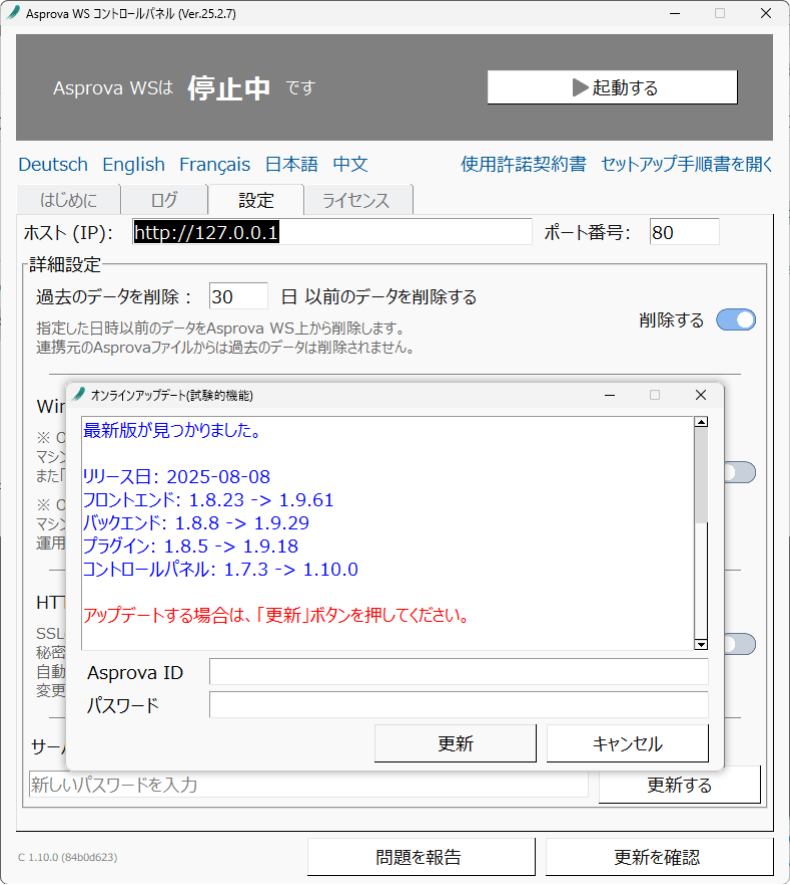This screenshot has width=790, height=885.
Task: Click the 30 days deletion field
Action: pyautogui.click(x=238, y=296)
